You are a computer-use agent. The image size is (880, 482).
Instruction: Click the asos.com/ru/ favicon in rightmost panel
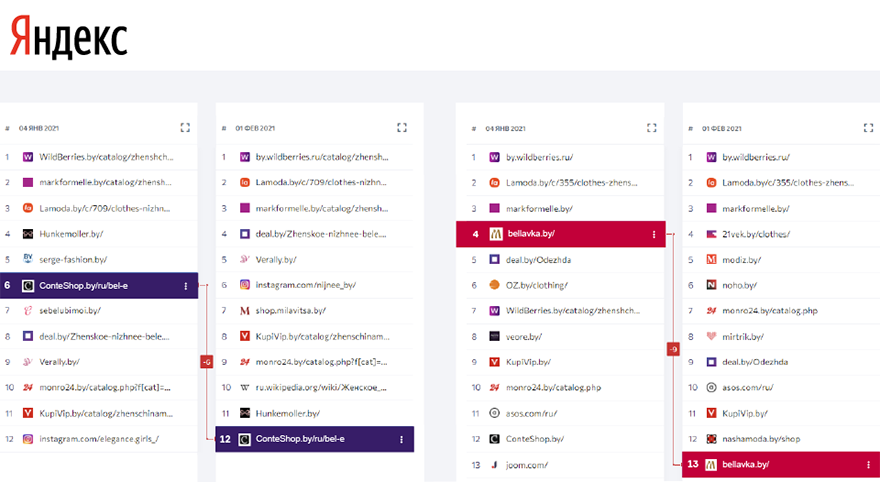pyautogui.click(x=712, y=387)
